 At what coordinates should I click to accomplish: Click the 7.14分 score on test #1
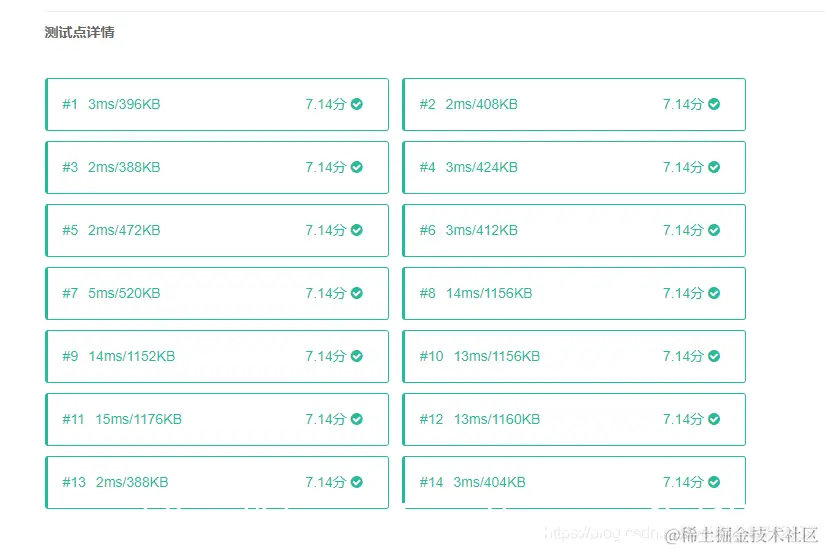pyautogui.click(x=326, y=104)
